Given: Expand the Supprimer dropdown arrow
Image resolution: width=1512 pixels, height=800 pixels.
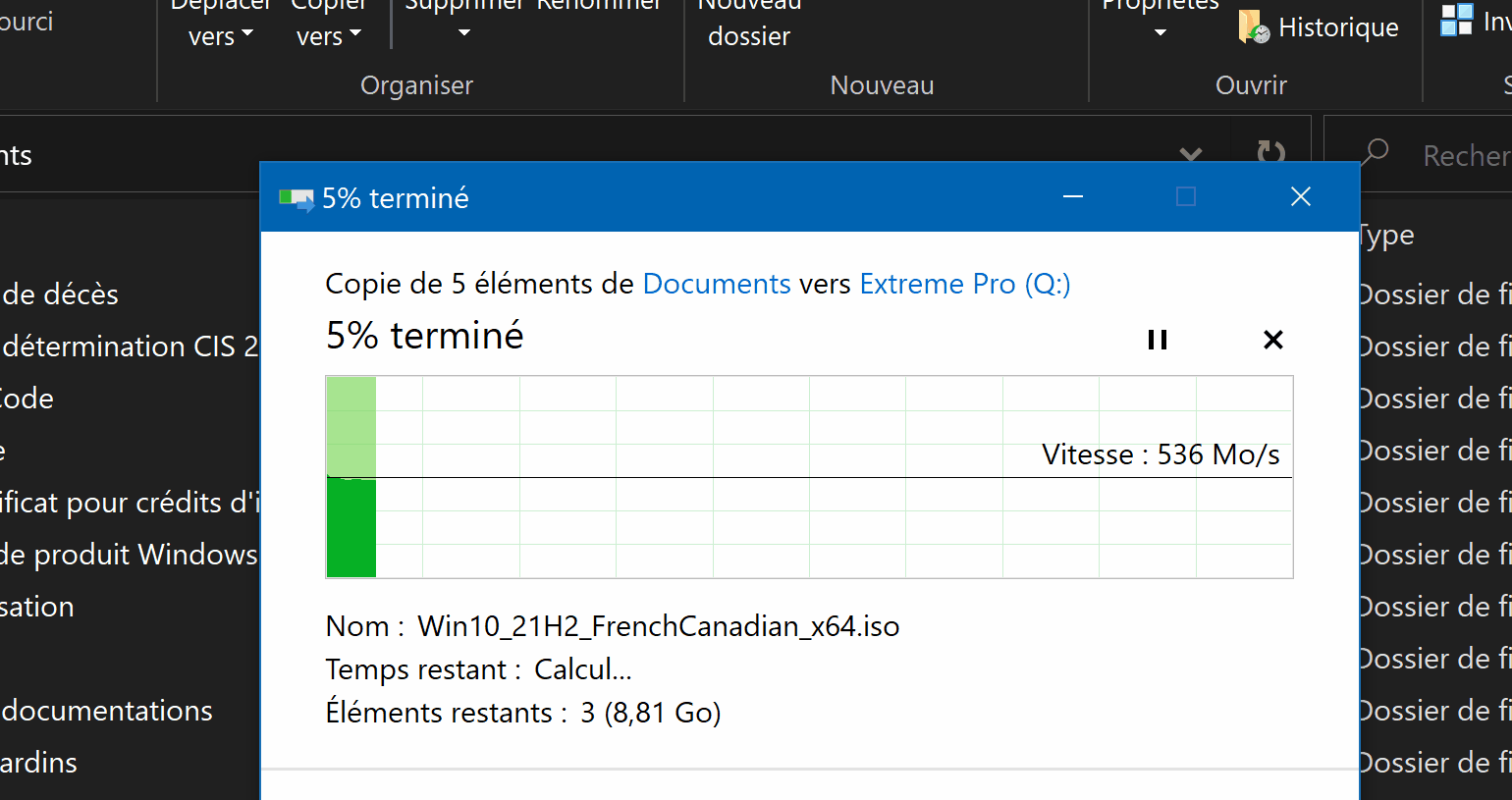Looking at the screenshot, I should (x=463, y=31).
